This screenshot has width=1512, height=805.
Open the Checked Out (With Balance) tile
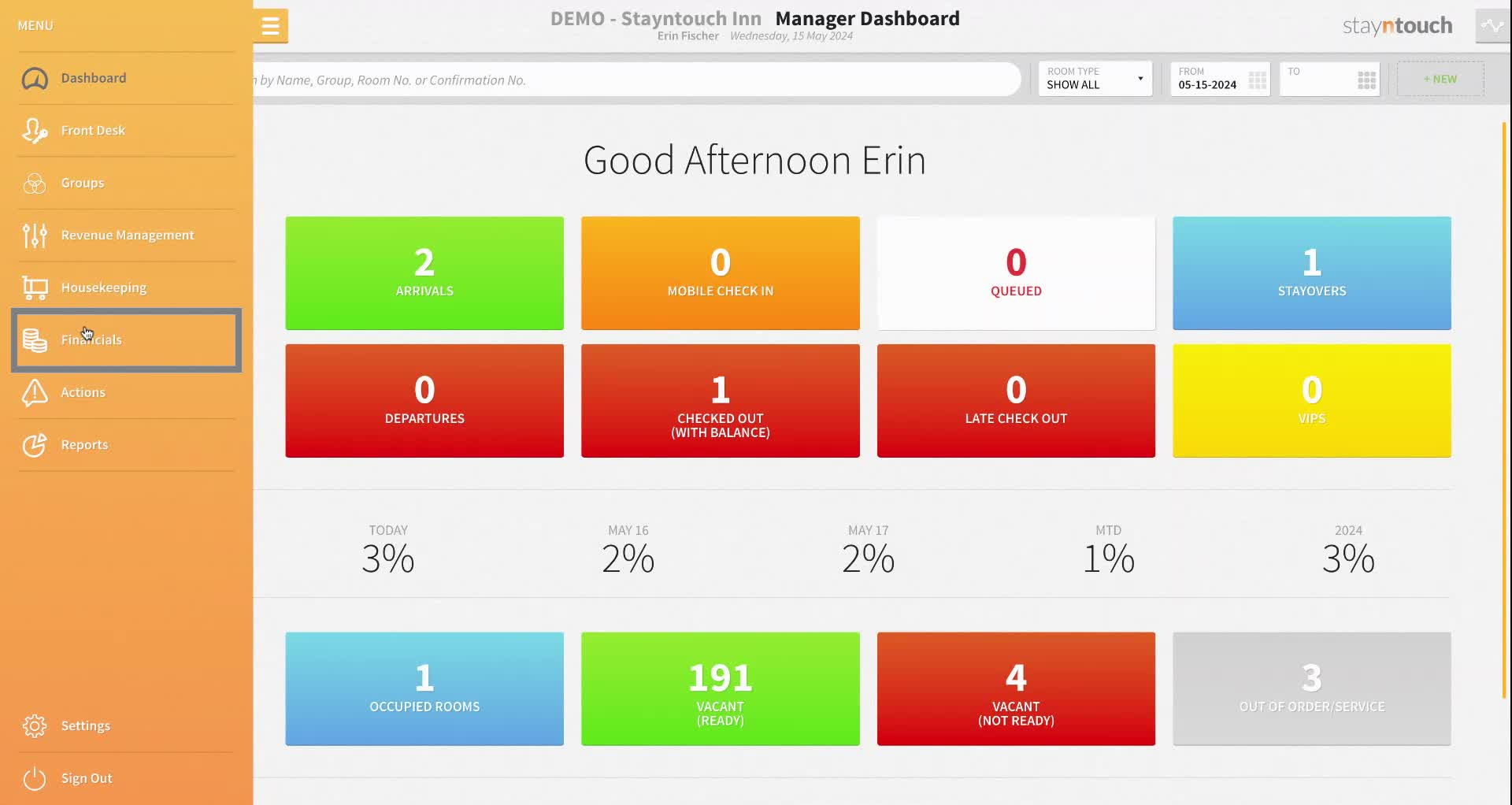pos(721,401)
